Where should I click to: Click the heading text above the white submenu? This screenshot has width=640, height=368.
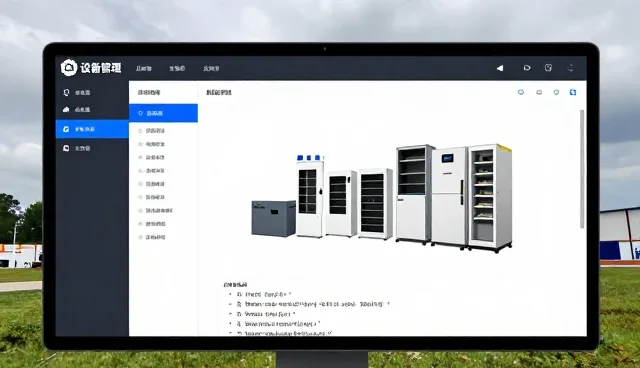tap(149, 93)
